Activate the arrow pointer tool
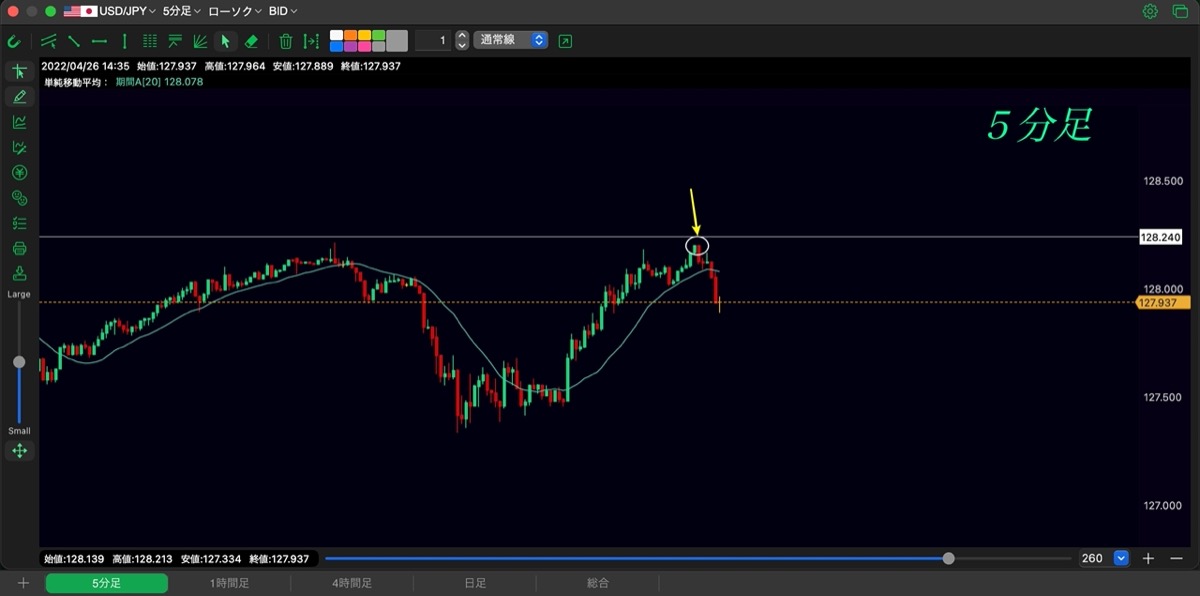The width and height of the screenshot is (1200, 596). (225, 42)
